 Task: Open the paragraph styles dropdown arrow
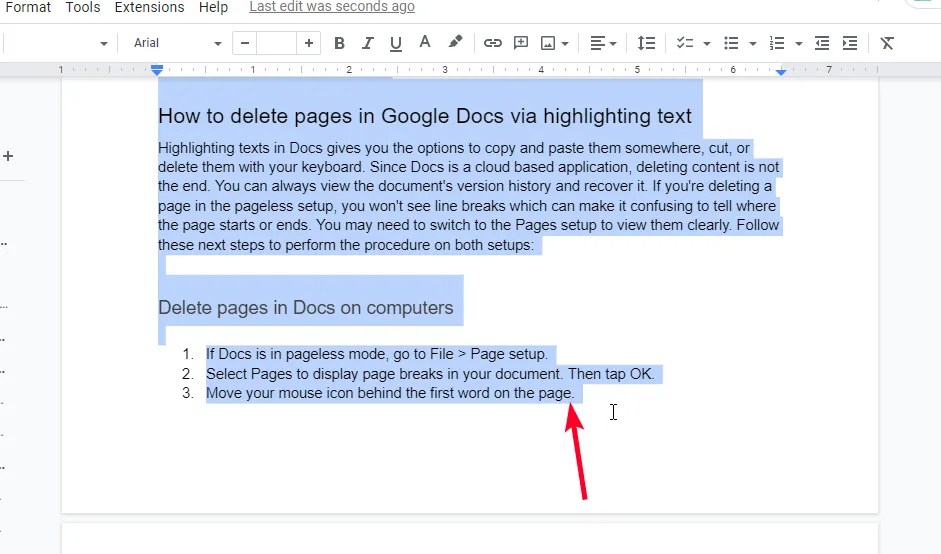[104, 44]
